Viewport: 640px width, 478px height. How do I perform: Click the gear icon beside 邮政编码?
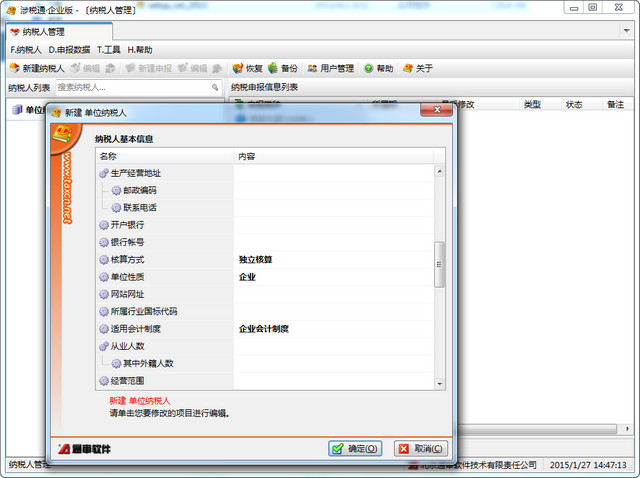pyautogui.click(x=116, y=191)
